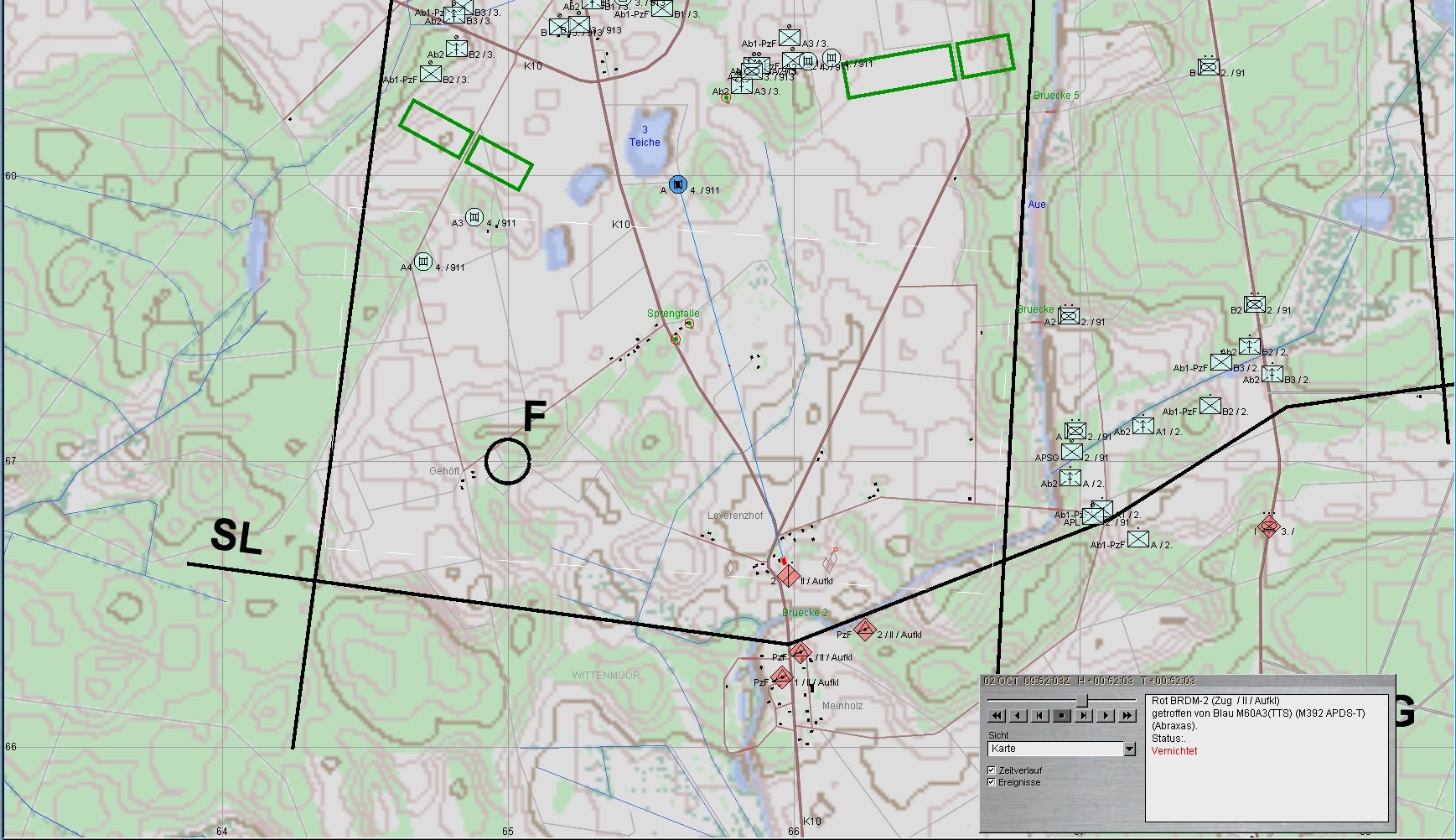1456x840 pixels.
Task: Toggle the Zeitverlauf checkbox
Action: (992, 770)
